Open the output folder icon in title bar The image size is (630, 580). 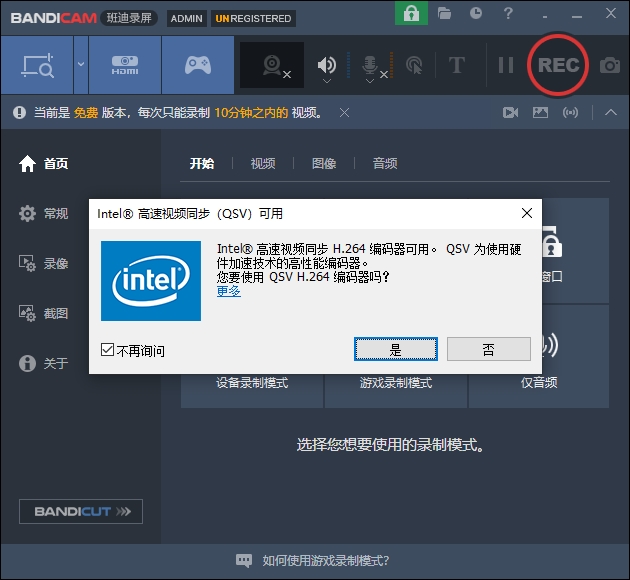[445, 14]
